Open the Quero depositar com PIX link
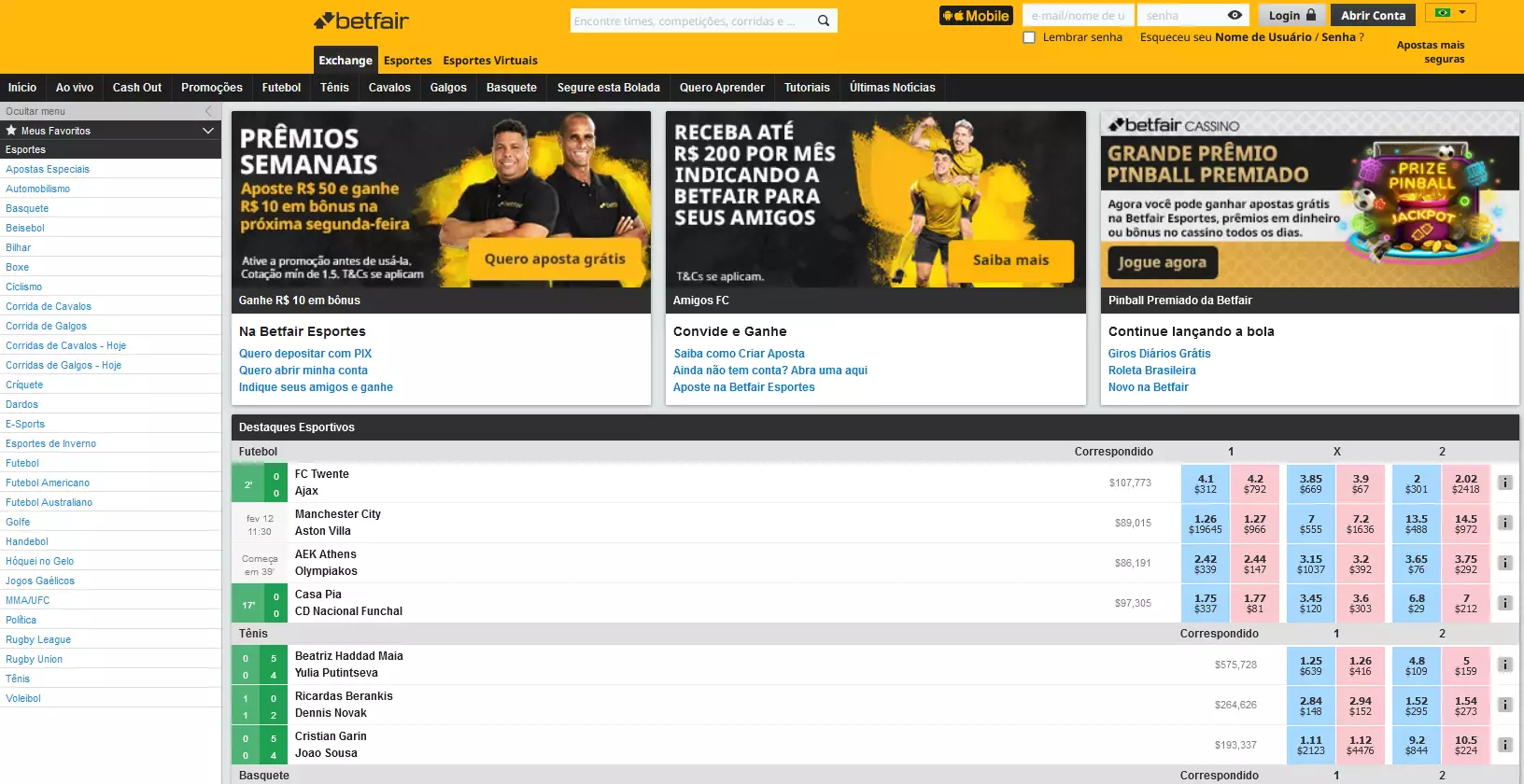This screenshot has height=784, width=1524. (x=305, y=354)
